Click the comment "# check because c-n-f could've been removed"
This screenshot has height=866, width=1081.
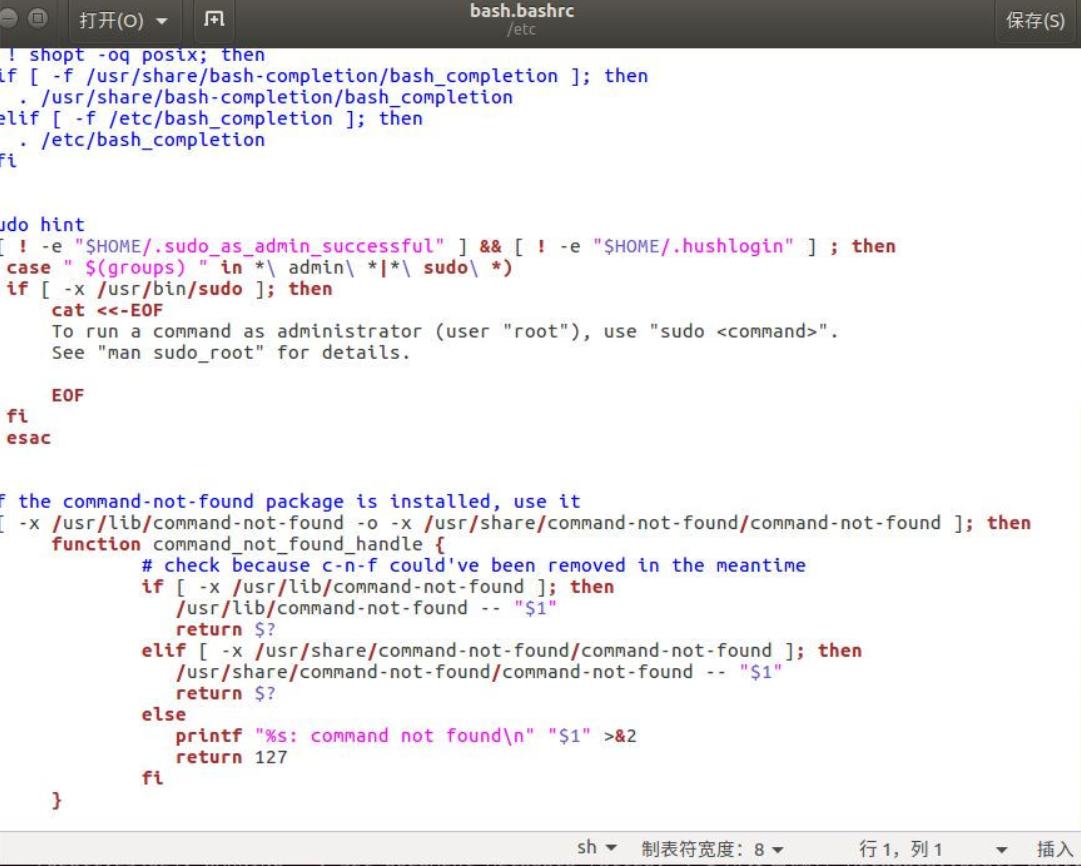474,565
